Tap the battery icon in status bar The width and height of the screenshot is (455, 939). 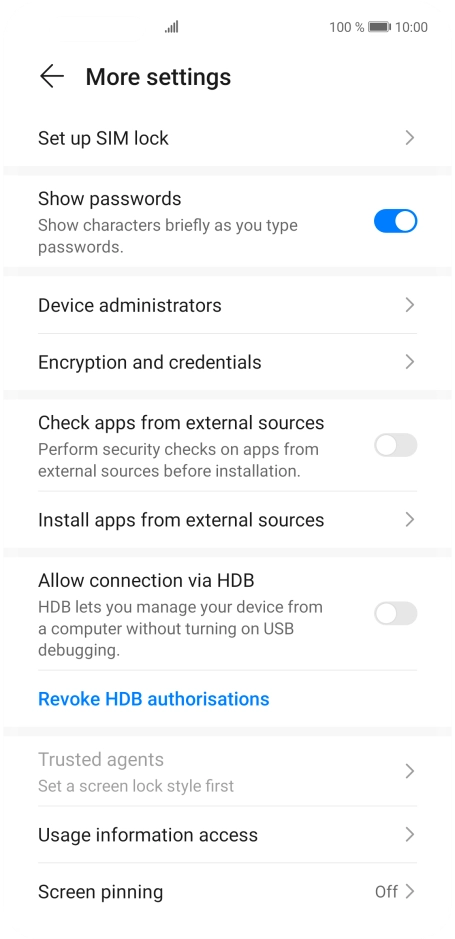coord(380,27)
